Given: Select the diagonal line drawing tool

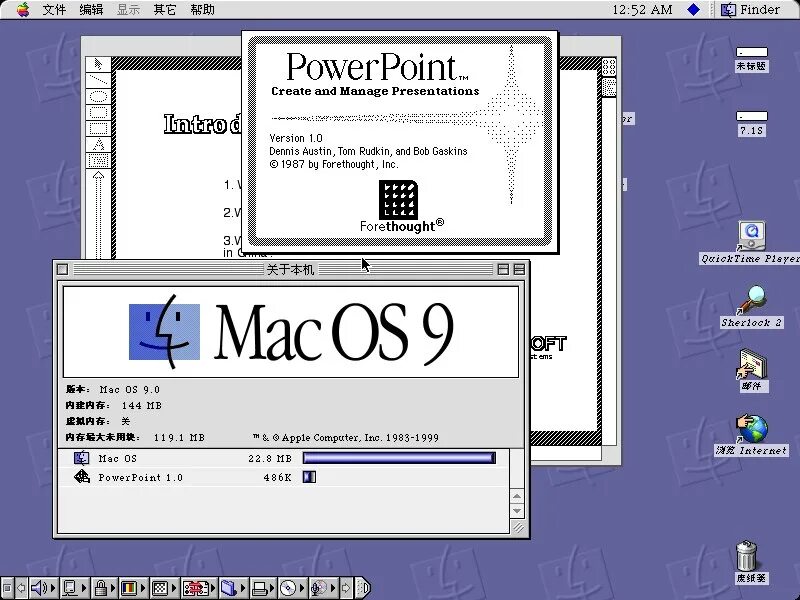Looking at the screenshot, I should pos(98,80).
